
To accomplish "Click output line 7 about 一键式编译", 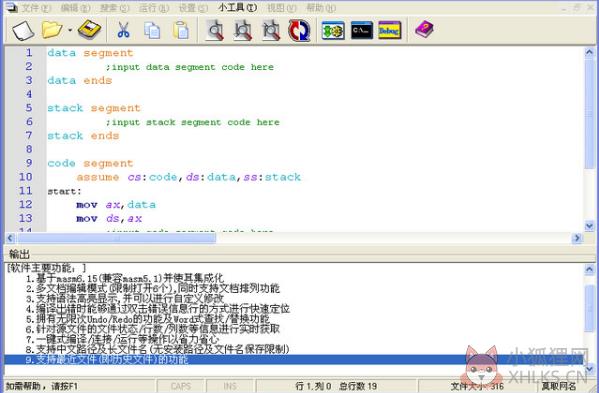I will click(123, 339).
